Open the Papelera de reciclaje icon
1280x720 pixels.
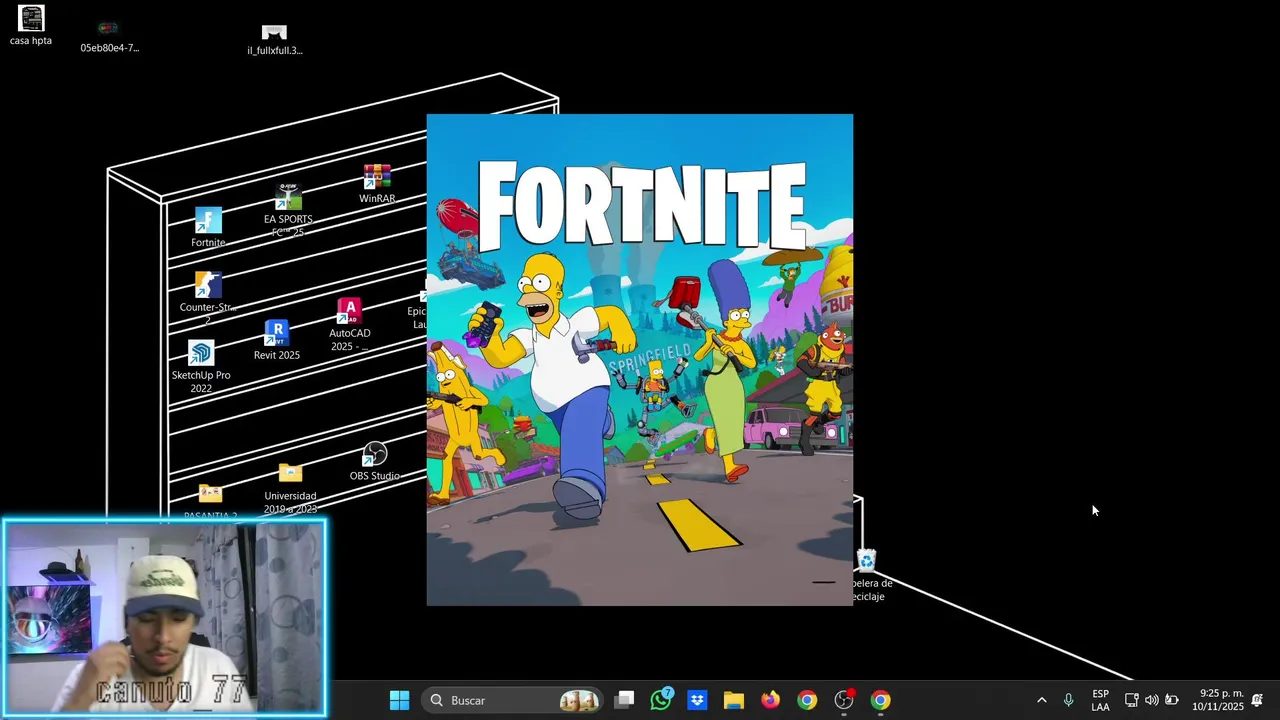(x=867, y=576)
